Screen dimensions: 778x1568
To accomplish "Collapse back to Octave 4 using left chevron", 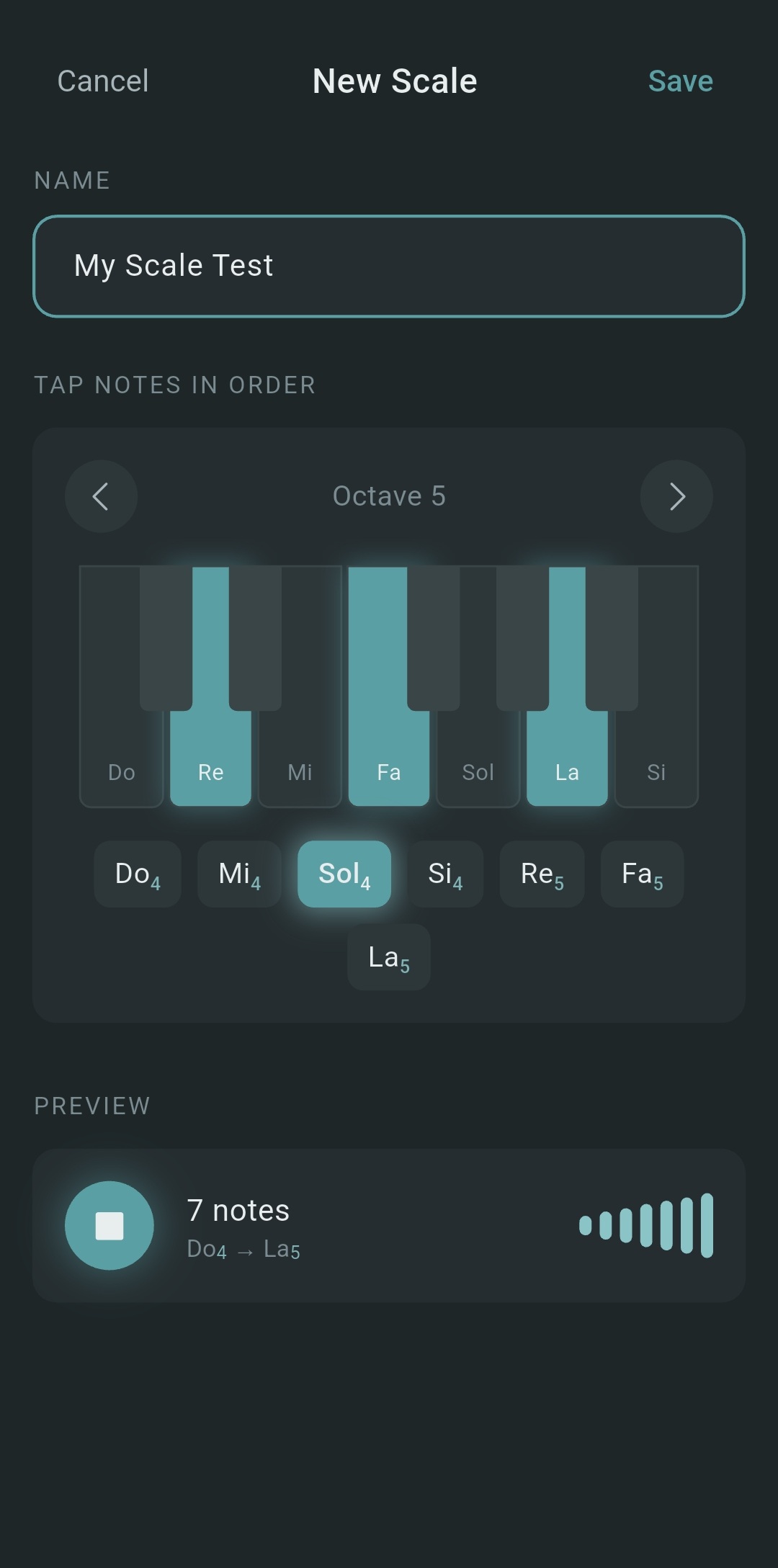I will [x=101, y=496].
